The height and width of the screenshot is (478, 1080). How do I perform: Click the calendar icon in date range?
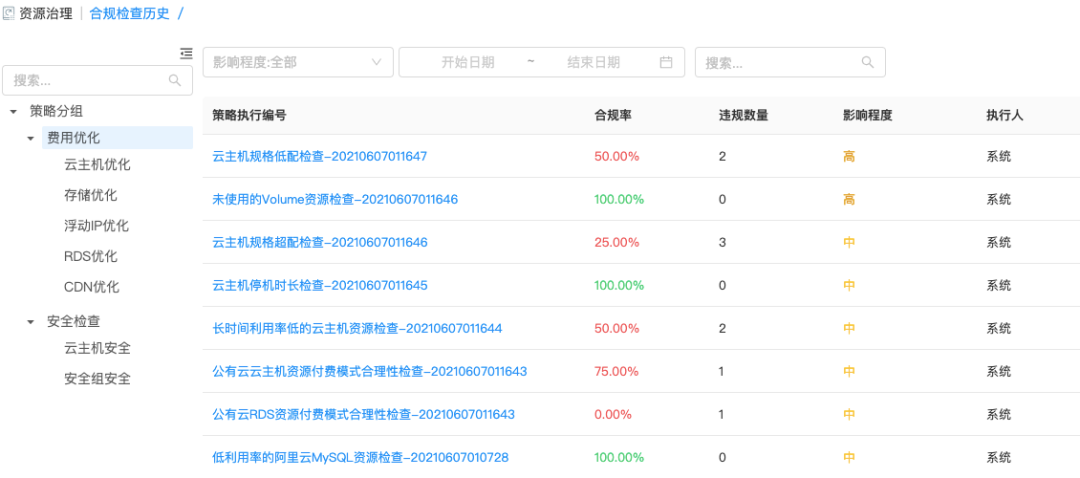tap(666, 62)
